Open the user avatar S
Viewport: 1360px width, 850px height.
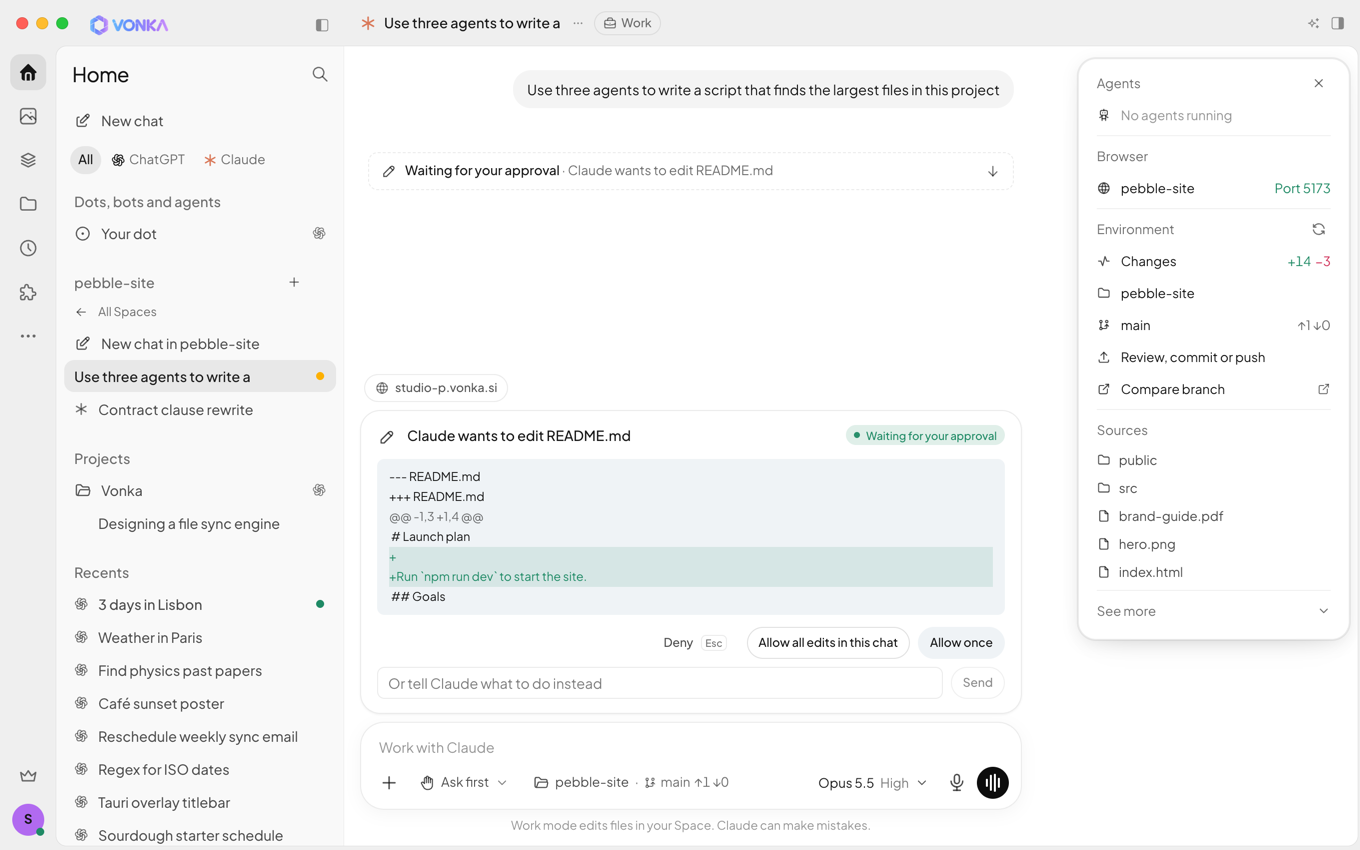pyautogui.click(x=28, y=819)
